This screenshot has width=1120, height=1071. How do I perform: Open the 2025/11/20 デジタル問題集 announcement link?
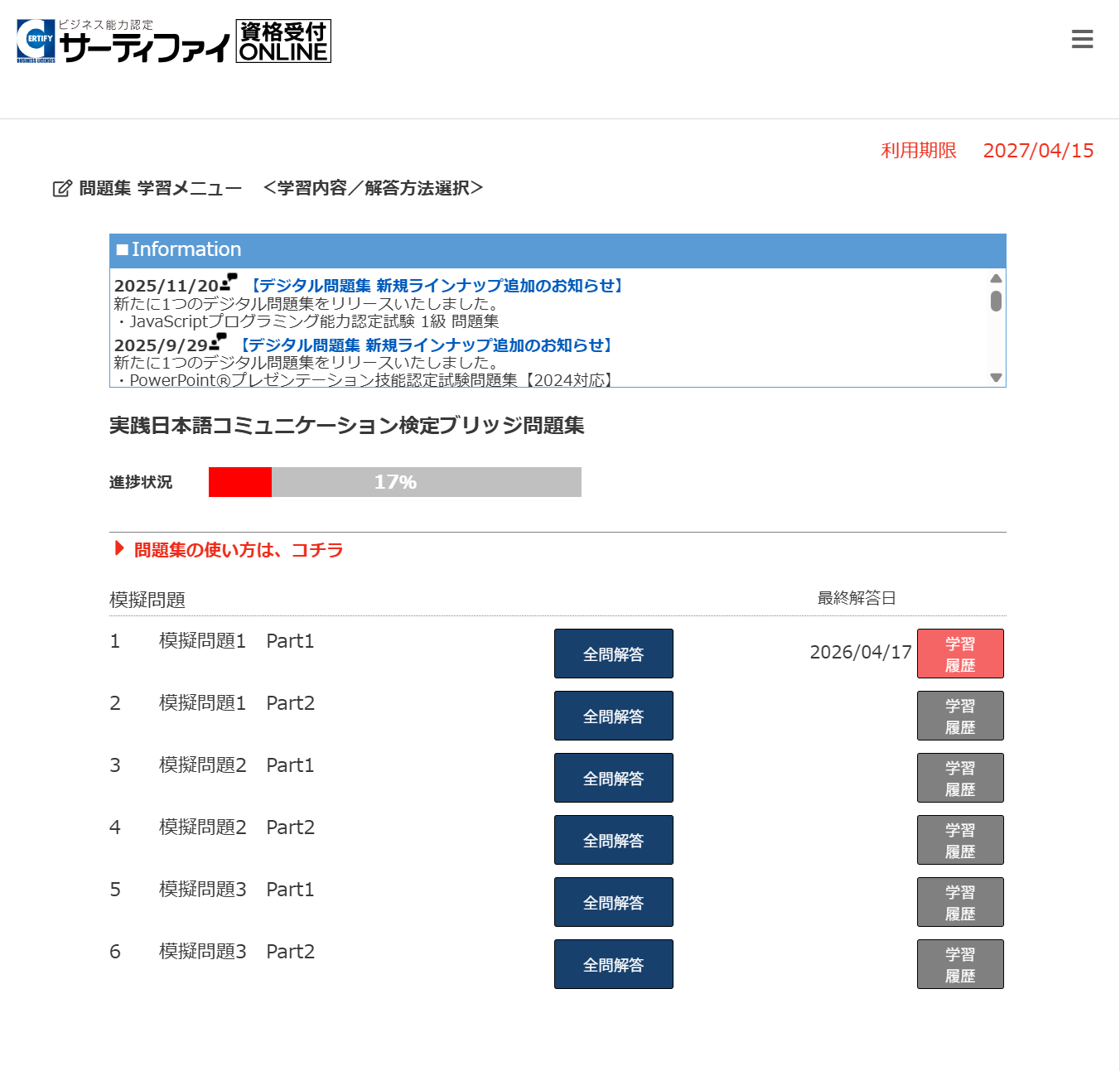coord(436,286)
